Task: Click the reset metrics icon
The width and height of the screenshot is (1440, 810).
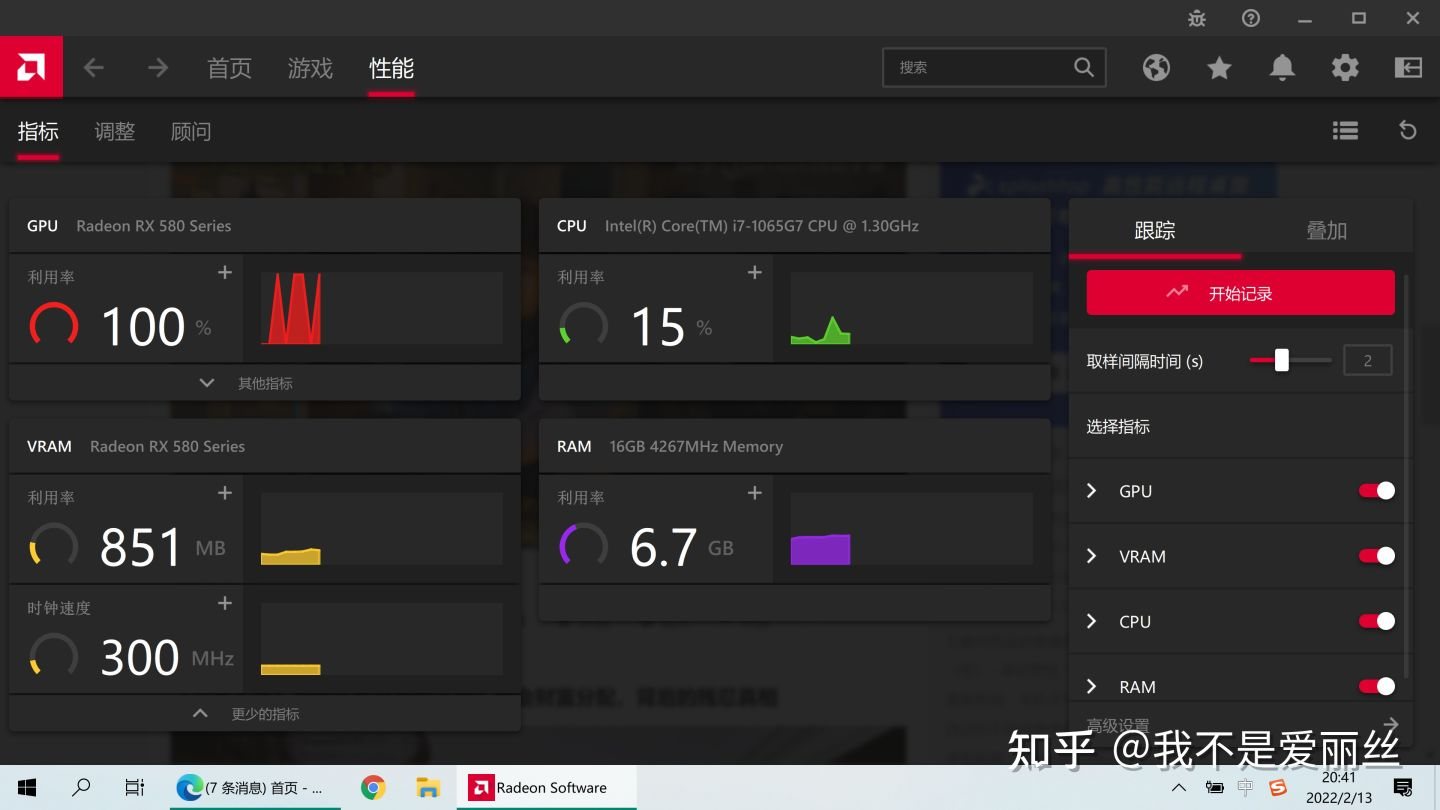Action: [1408, 131]
